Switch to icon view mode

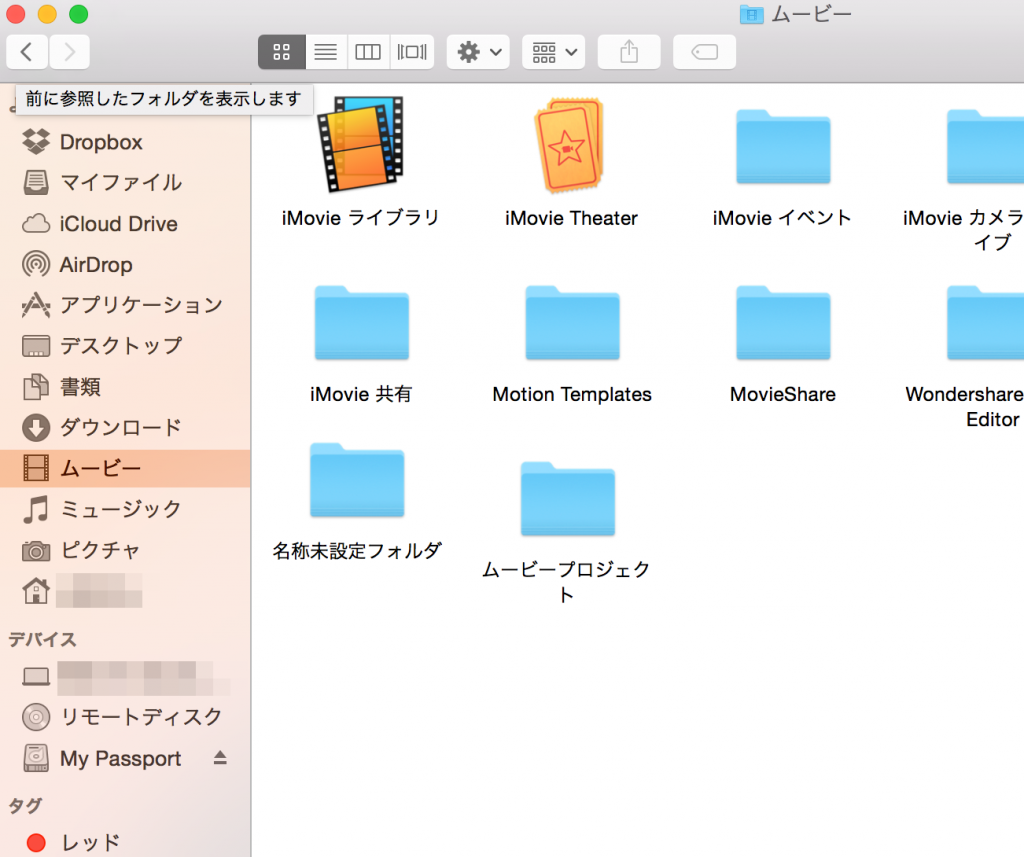281,52
